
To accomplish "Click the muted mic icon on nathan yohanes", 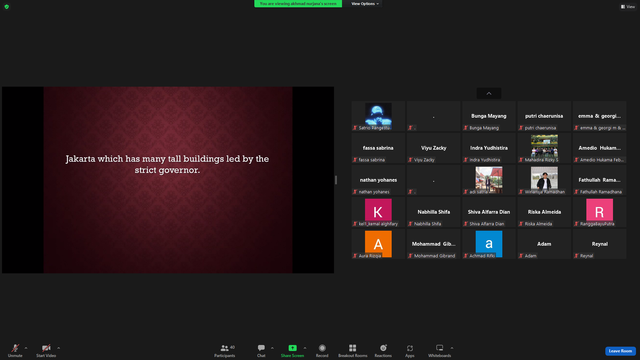I will tap(355, 192).
